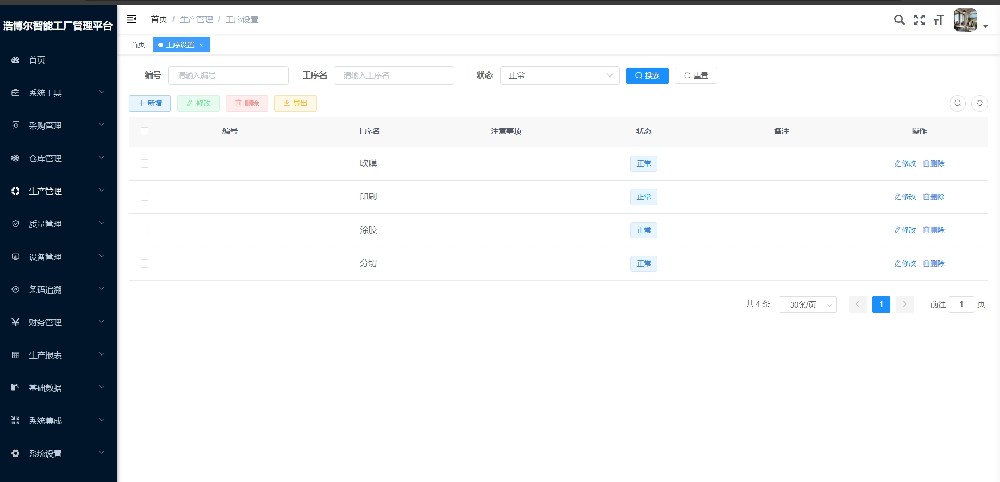Click 删除 for the 涂胶 row
This screenshot has width=1000, height=482.
[x=934, y=230]
